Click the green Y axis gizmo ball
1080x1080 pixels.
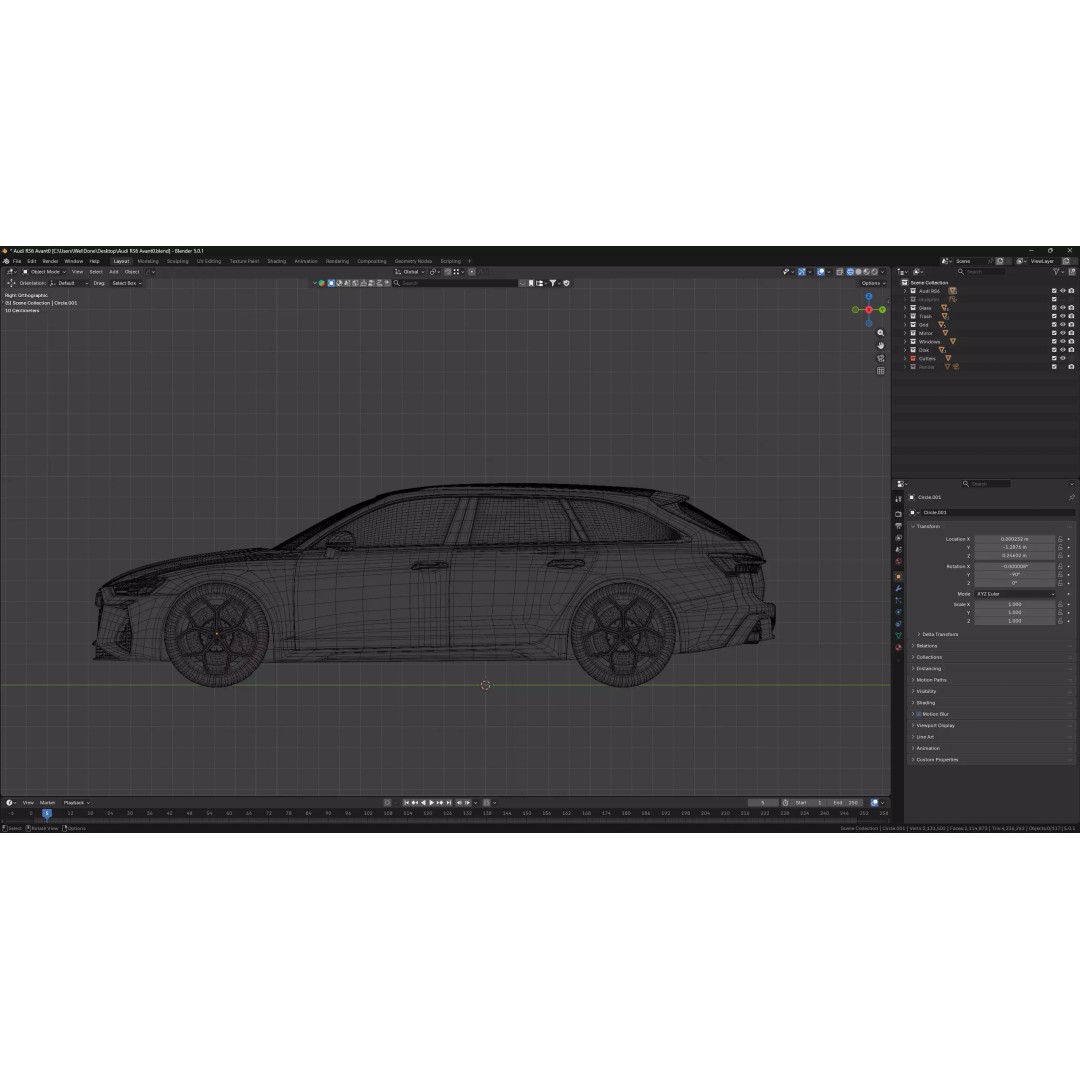coord(882,310)
